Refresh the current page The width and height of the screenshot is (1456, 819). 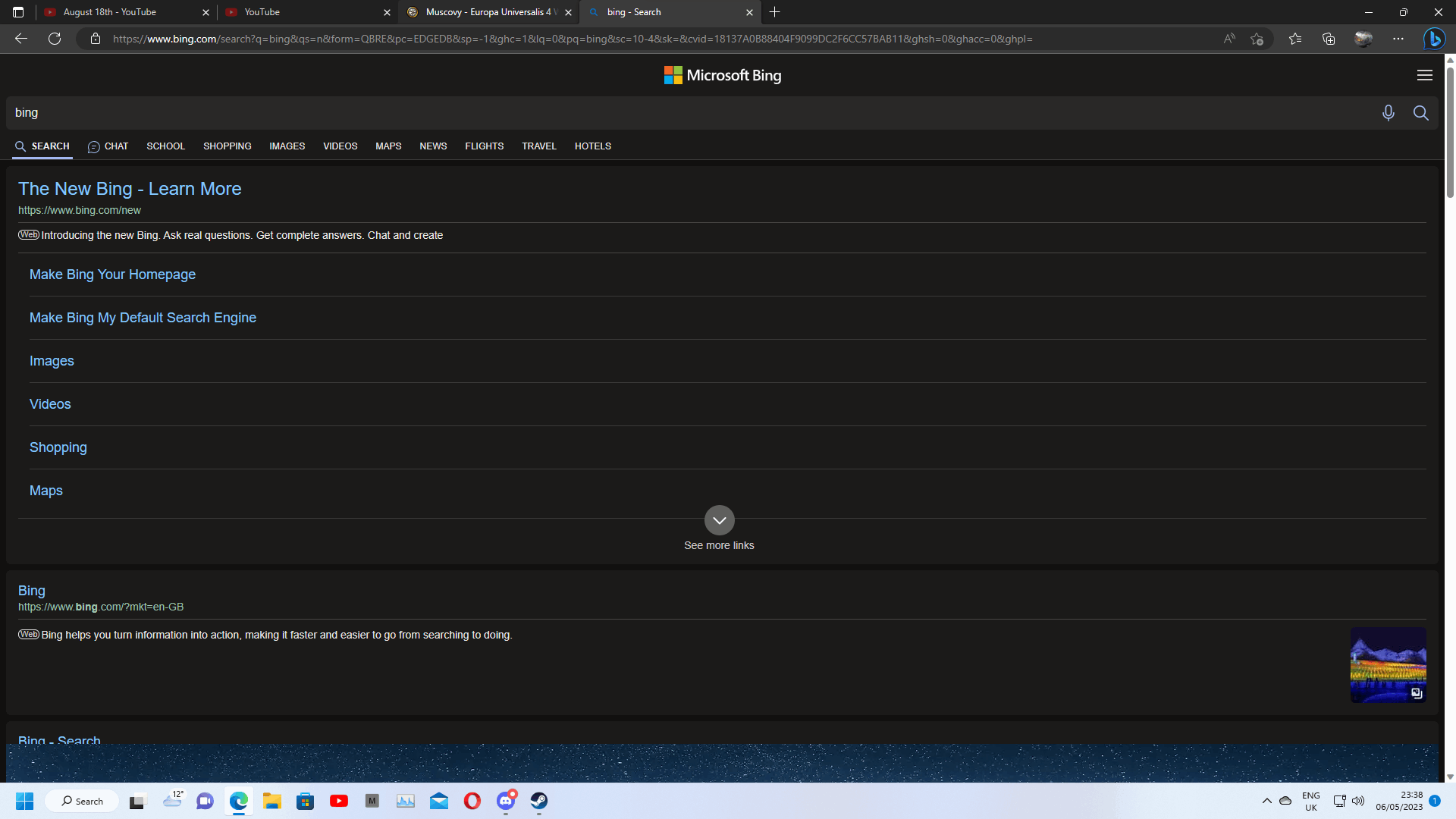(x=54, y=39)
